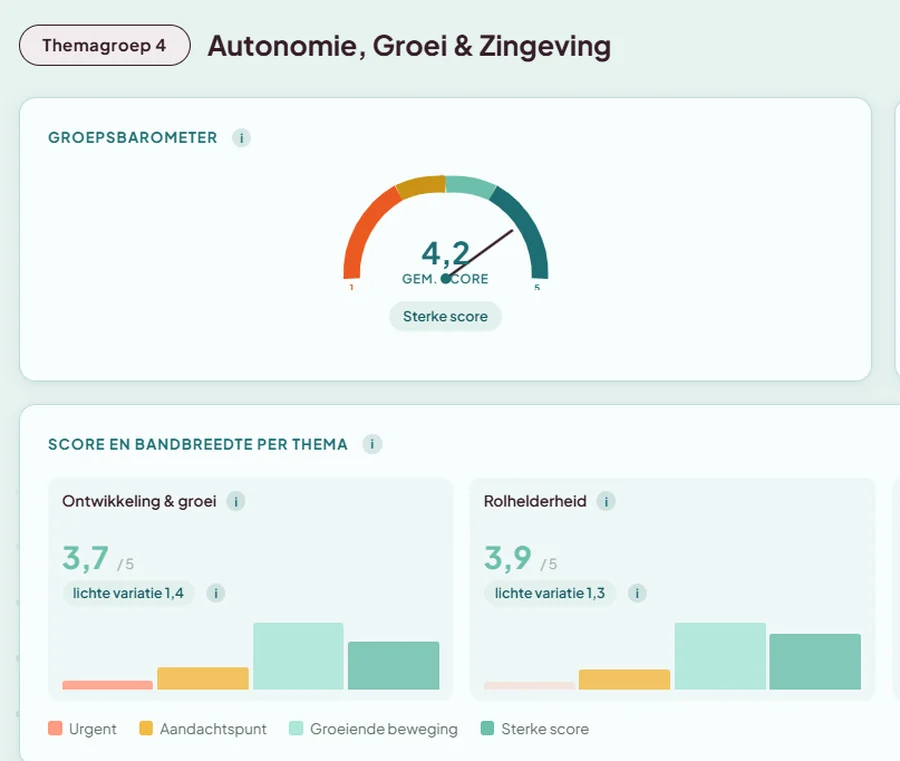Open info icon next to Score en bandbreedte per thema
This screenshot has height=761, width=900.
point(372,444)
